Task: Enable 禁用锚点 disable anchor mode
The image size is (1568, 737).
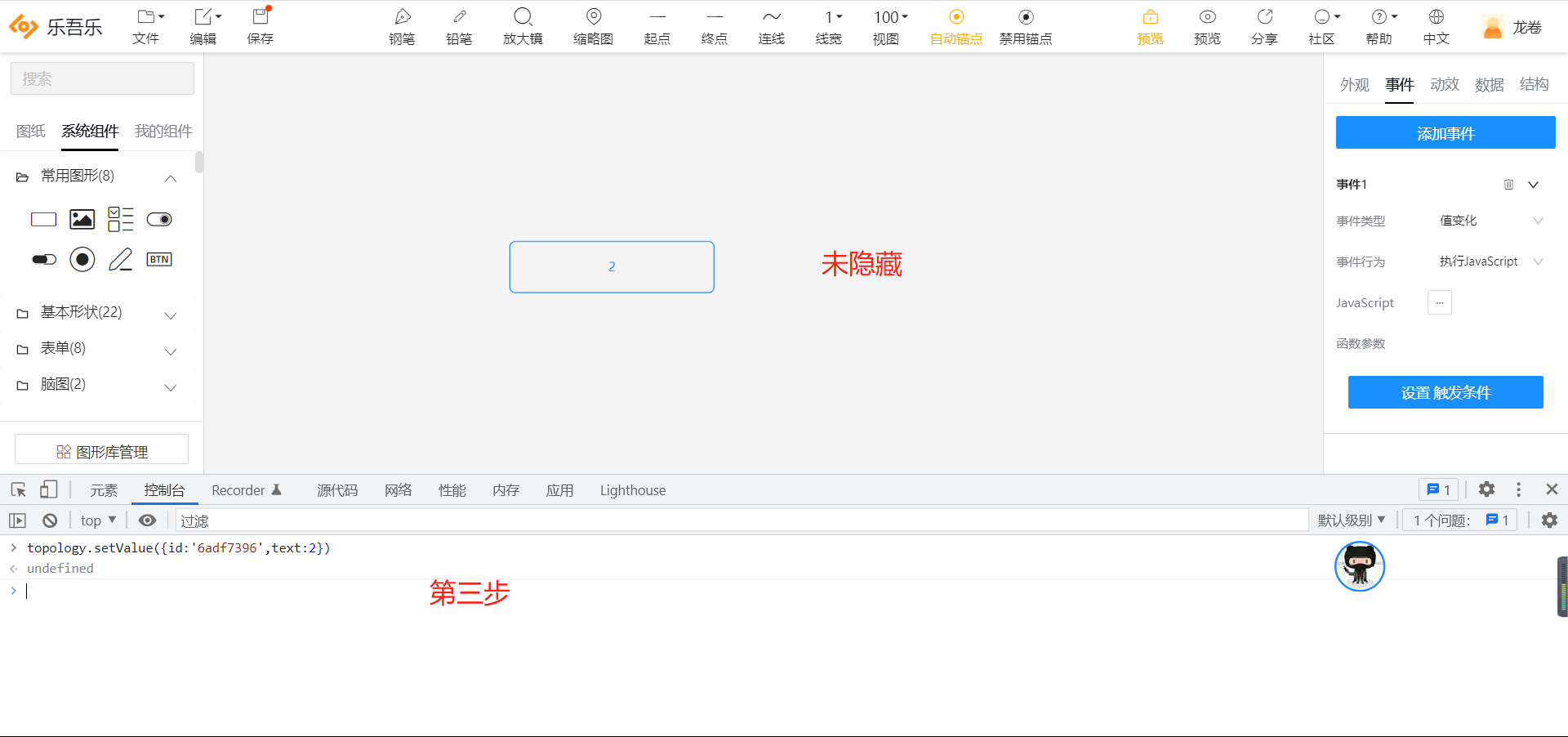Action: click(x=1025, y=25)
